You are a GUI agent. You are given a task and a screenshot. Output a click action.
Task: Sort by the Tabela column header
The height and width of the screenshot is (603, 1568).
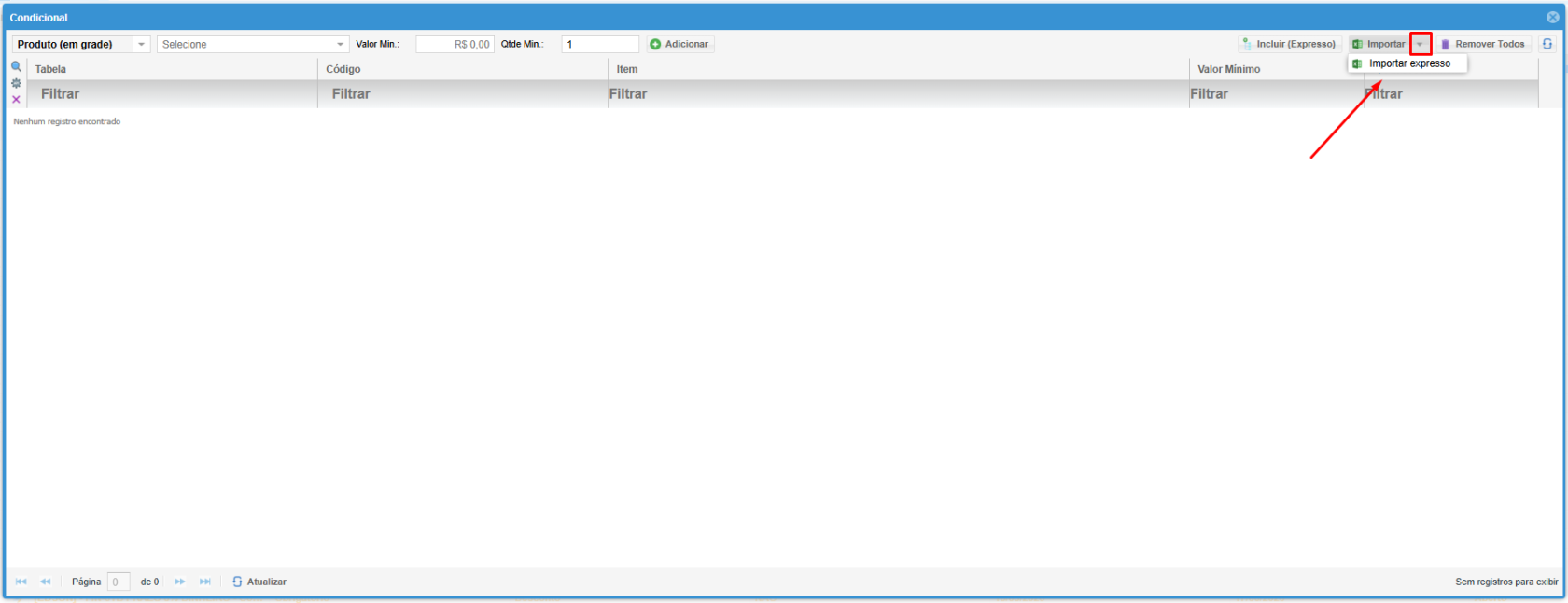[x=173, y=69]
